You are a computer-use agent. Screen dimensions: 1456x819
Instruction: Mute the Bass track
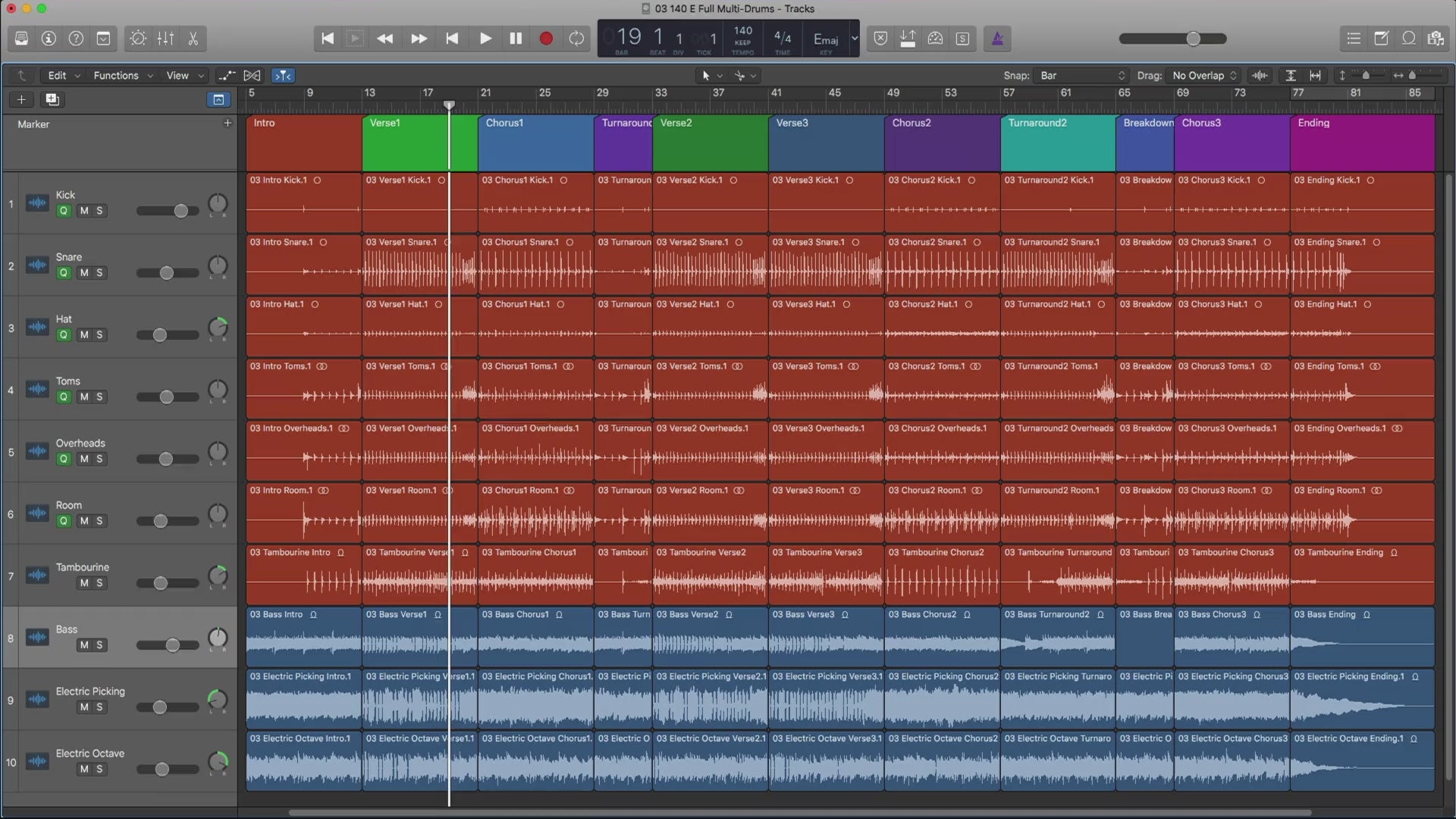(83, 645)
